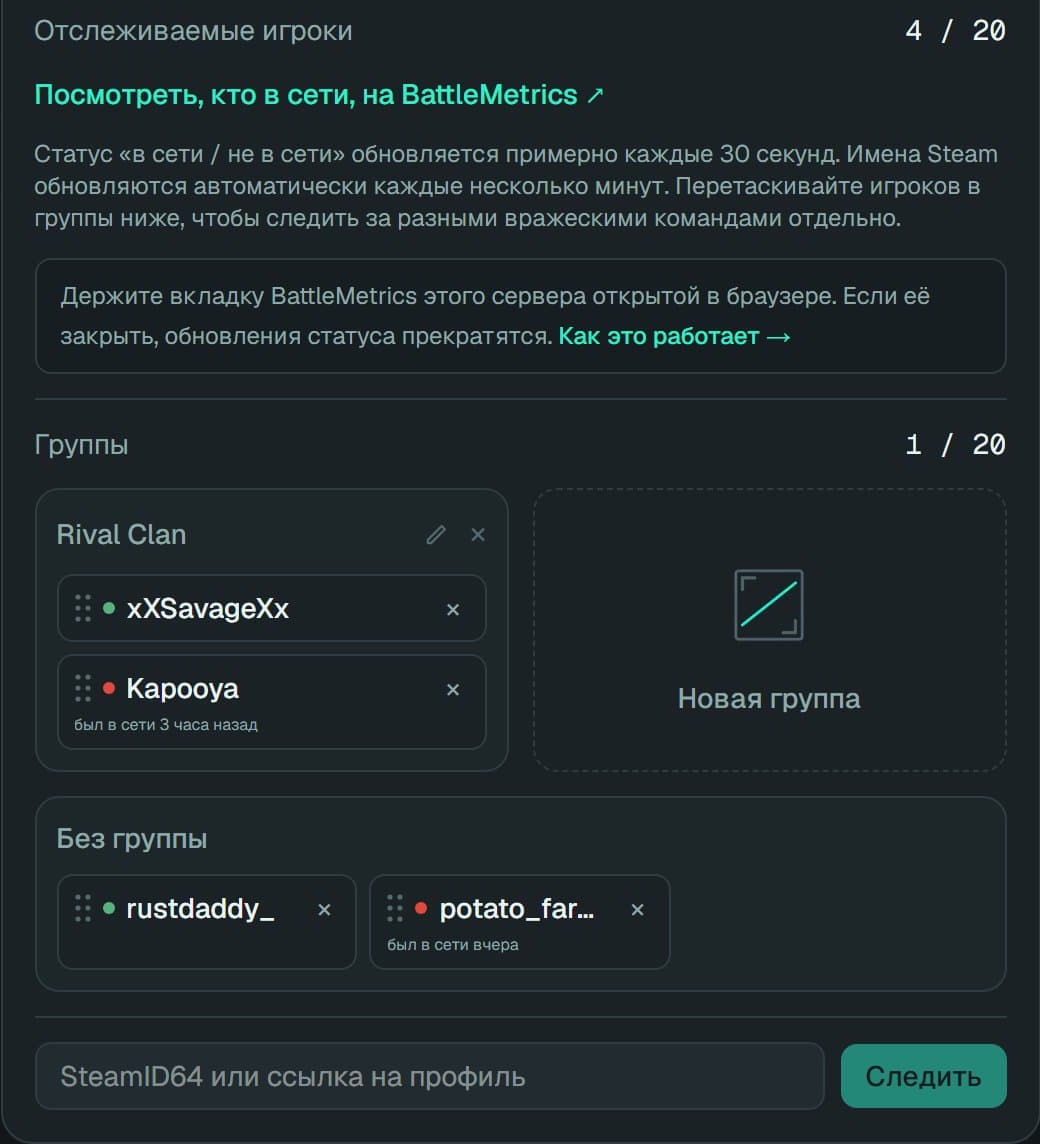
Task: Open the 'Как это работает' link
Action: point(674,336)
